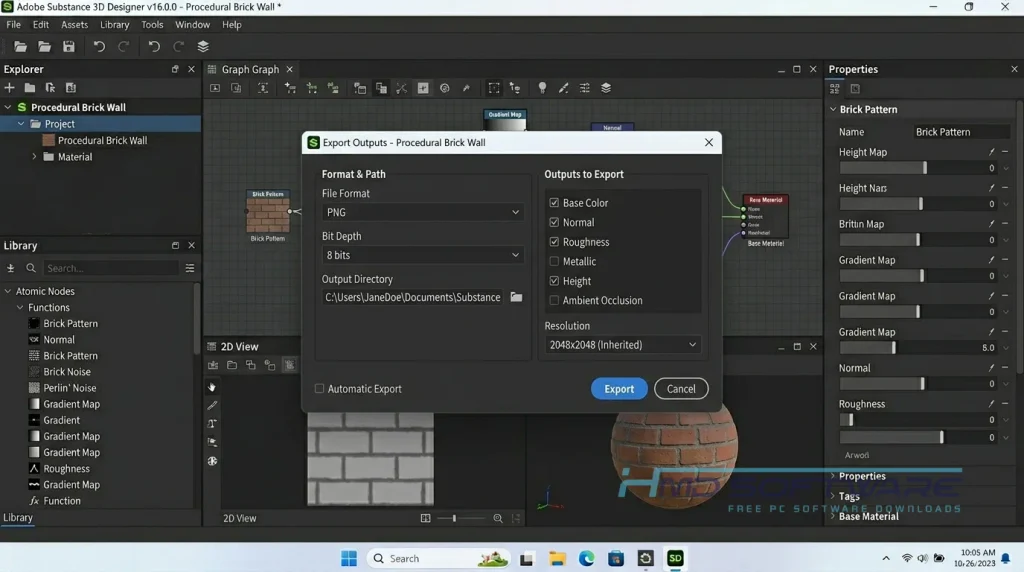Click Substance Designer icon in taskbar
The image size is (1024, 572).
click(x=675, y=558)
